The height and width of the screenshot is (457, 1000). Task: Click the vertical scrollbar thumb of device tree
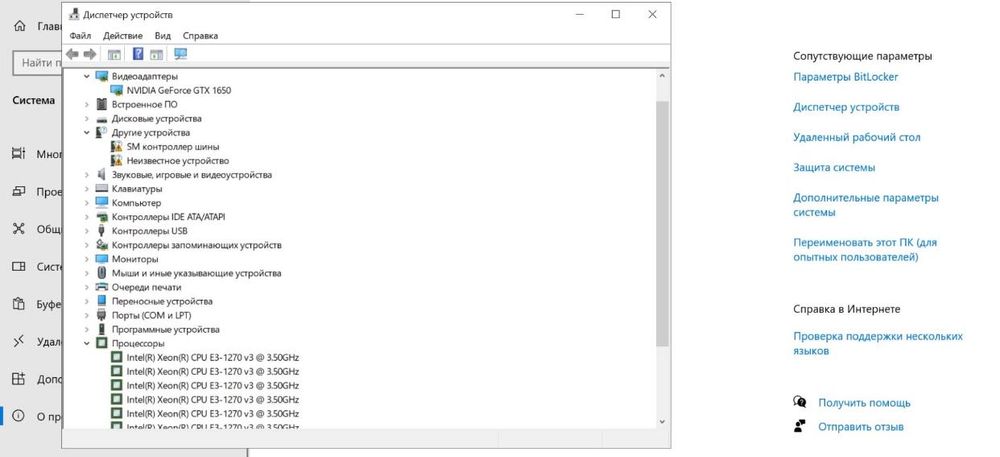661,223
